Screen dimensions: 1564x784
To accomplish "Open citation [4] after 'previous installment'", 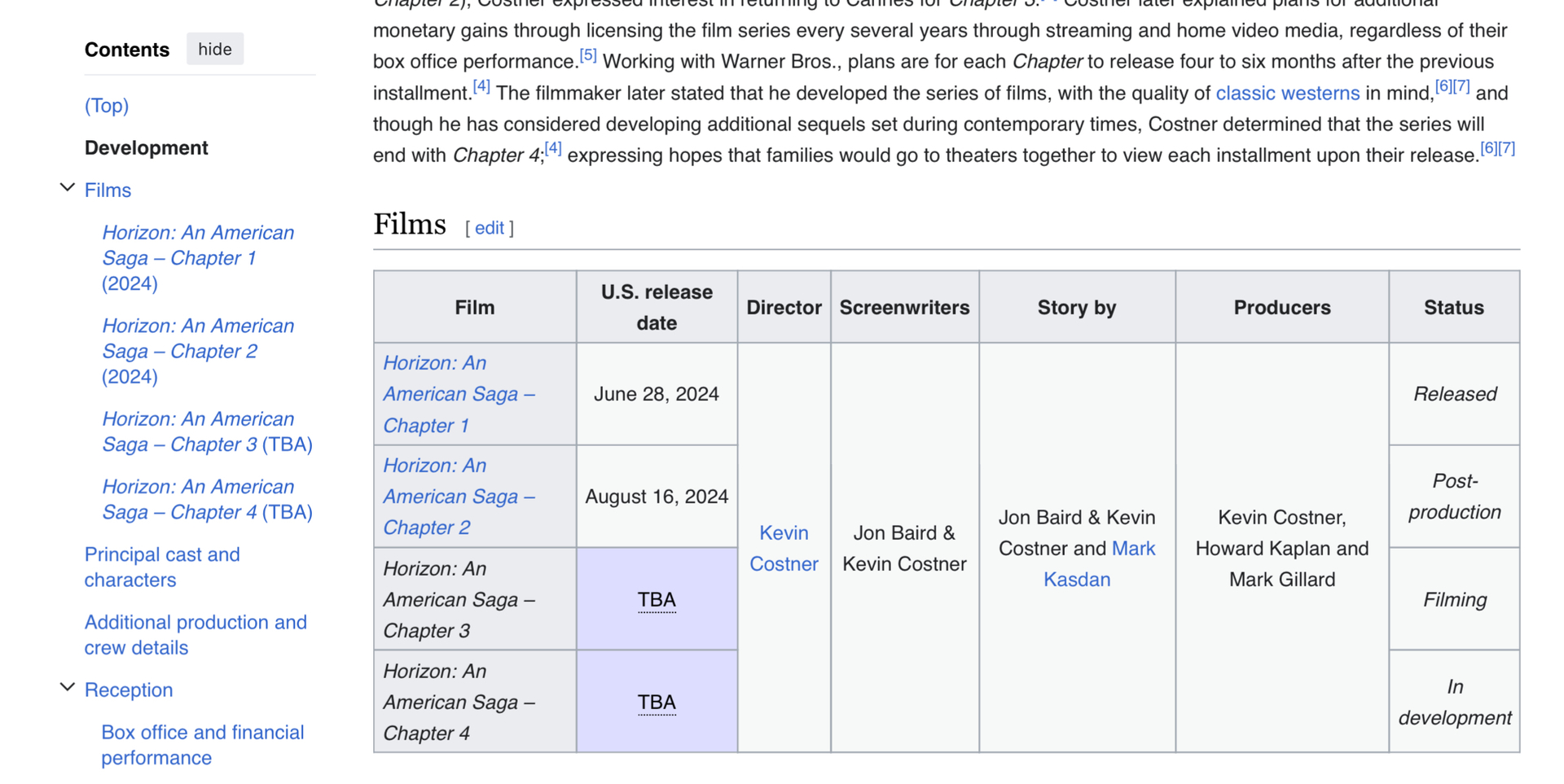I will [x=481, y=86].
